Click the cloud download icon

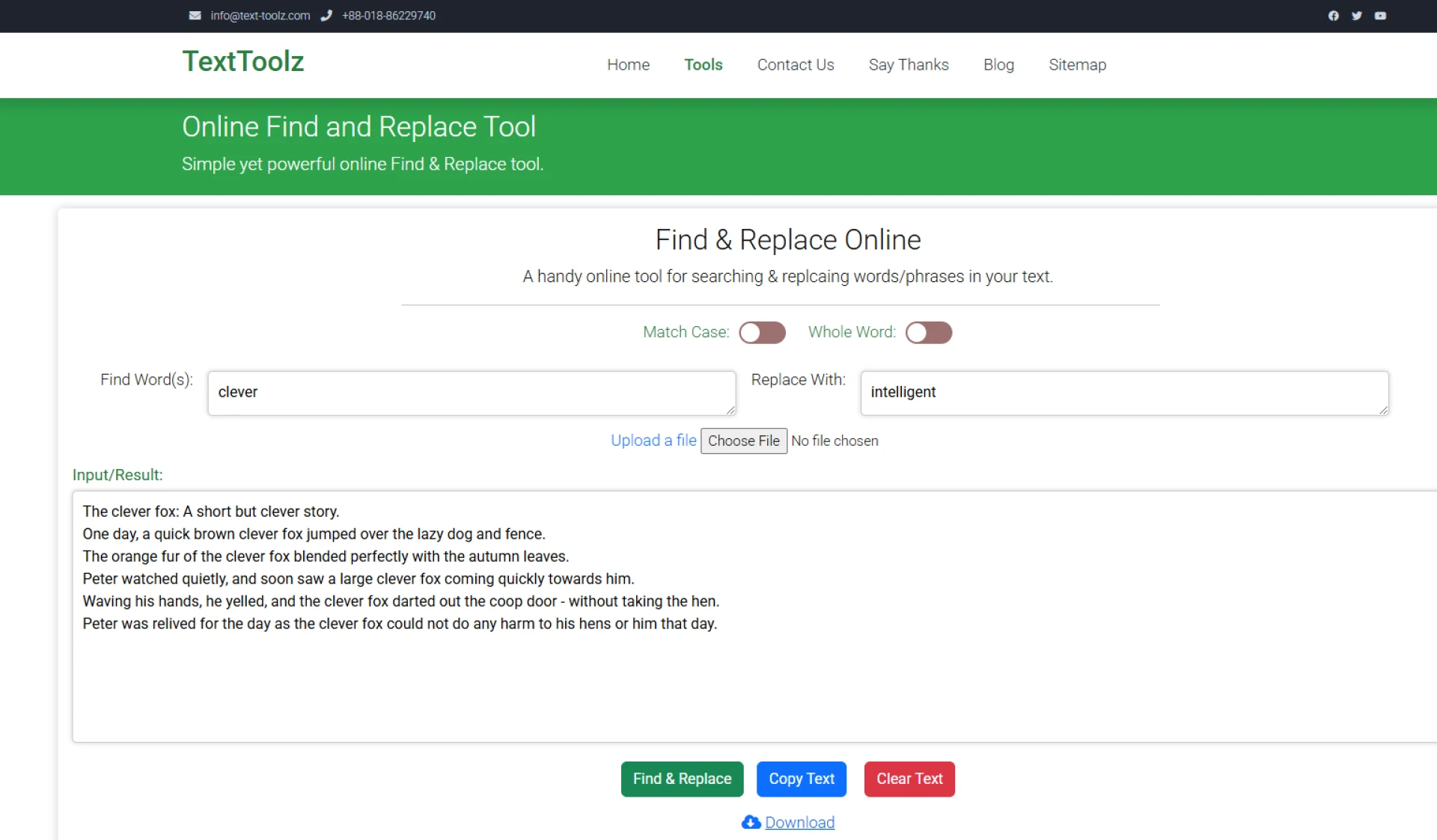tap(751, 822)
